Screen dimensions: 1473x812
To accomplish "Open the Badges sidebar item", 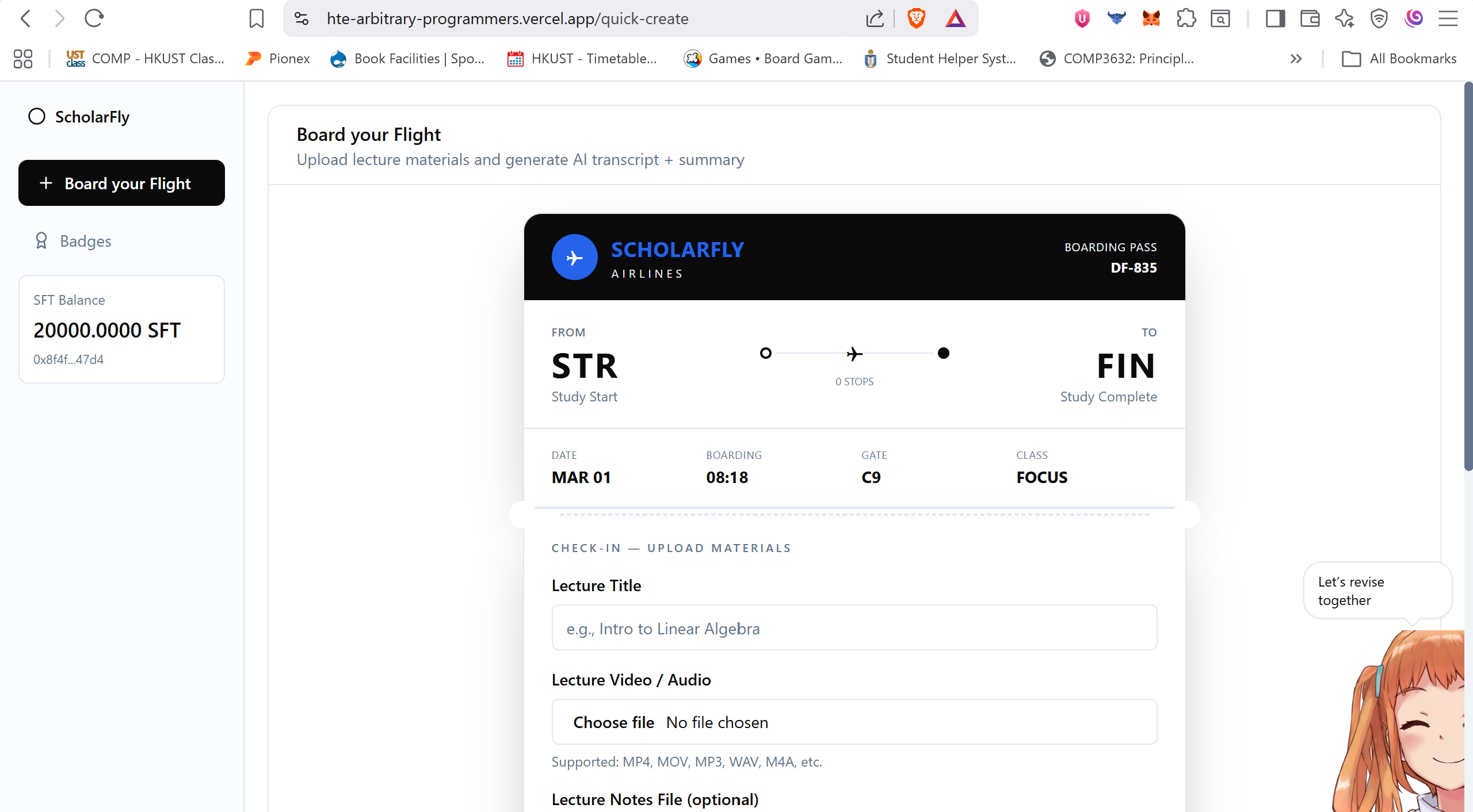I will click(85, 241).
